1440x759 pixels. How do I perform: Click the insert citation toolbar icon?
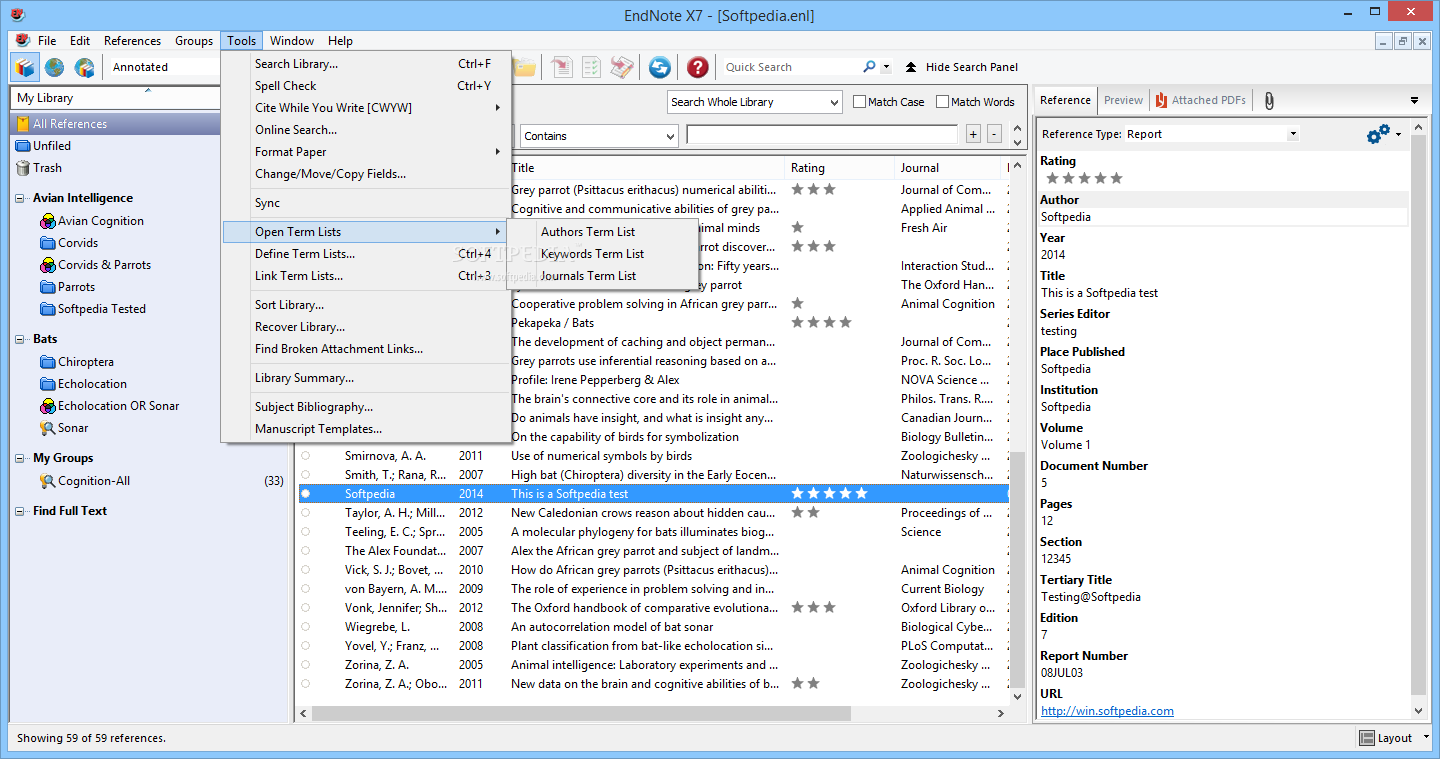point(562,67)
